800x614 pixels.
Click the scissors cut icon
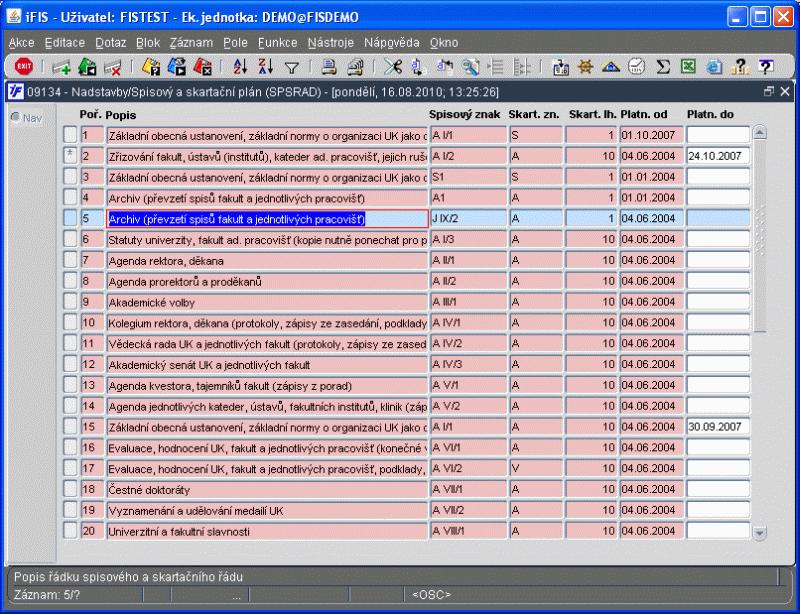[x=393, y=66]
